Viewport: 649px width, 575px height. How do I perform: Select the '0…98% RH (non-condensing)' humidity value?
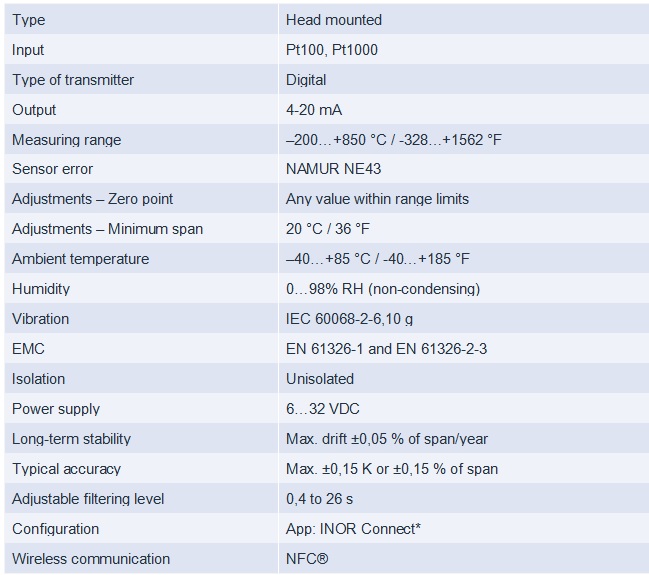pos(383,289)
